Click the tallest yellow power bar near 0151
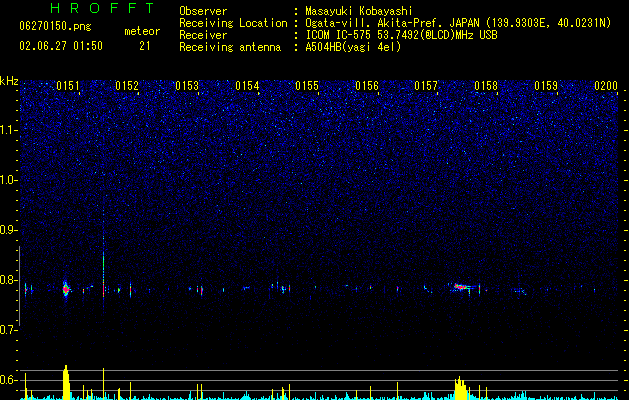 click(x=66, y=382)
